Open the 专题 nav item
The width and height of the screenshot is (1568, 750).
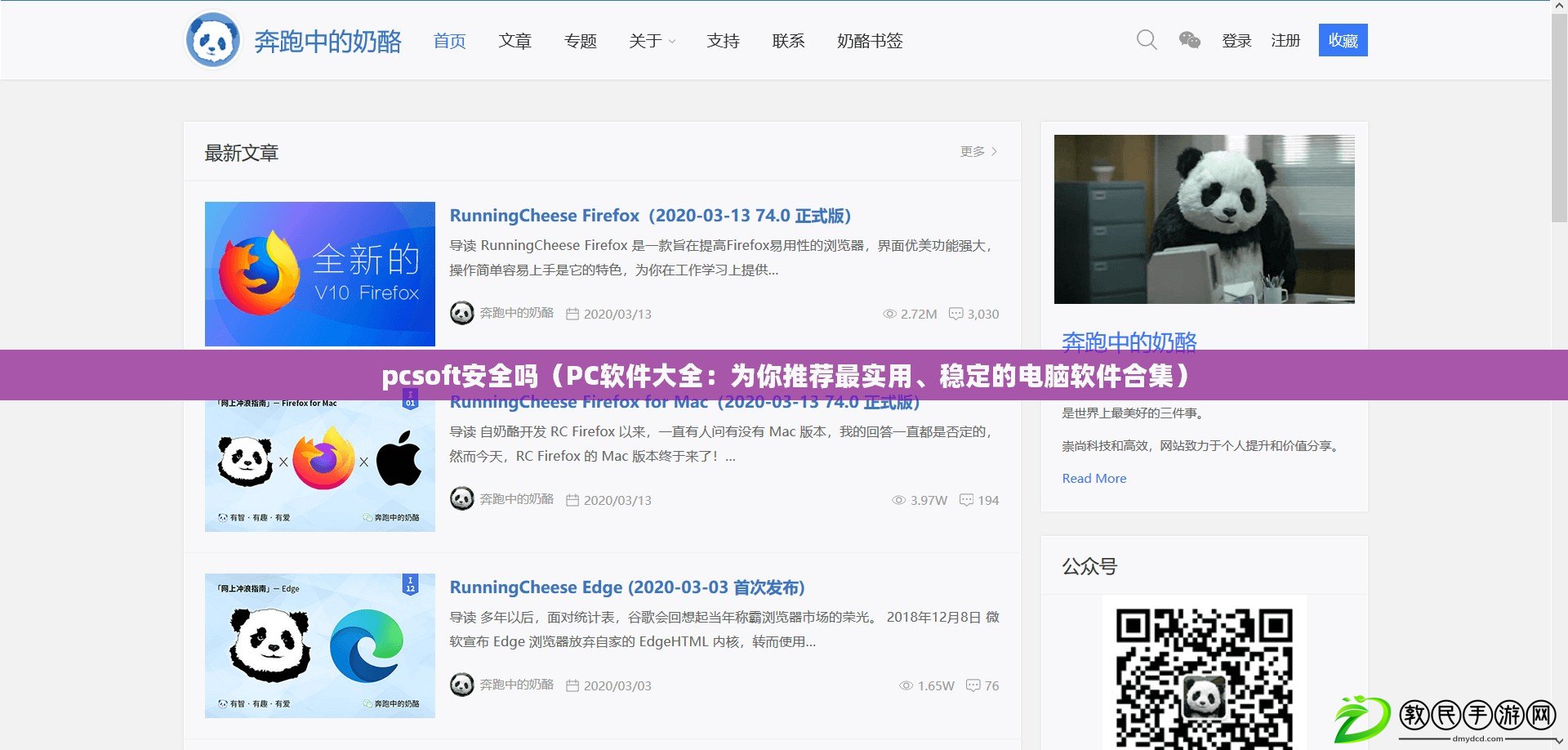click(580, 41)
